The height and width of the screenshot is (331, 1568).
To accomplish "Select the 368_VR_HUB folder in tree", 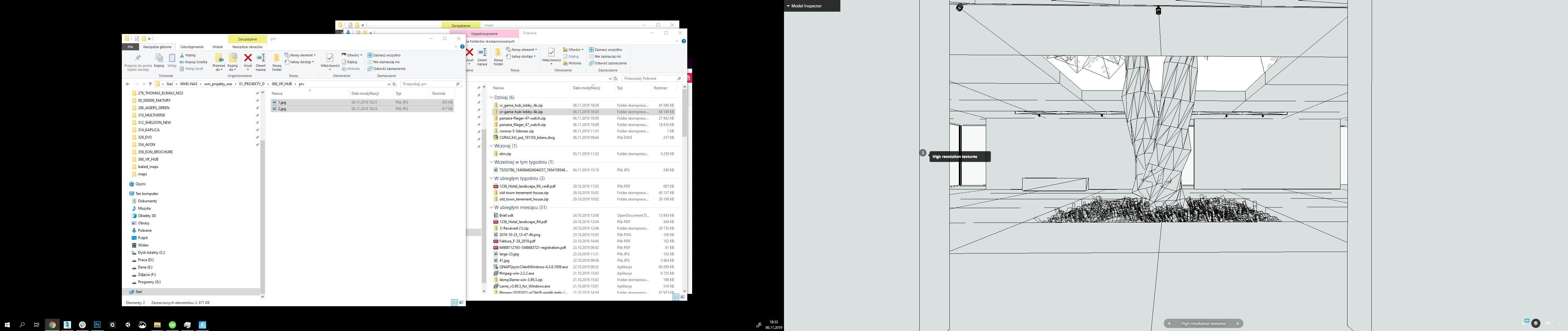I will tap(148, 159).
